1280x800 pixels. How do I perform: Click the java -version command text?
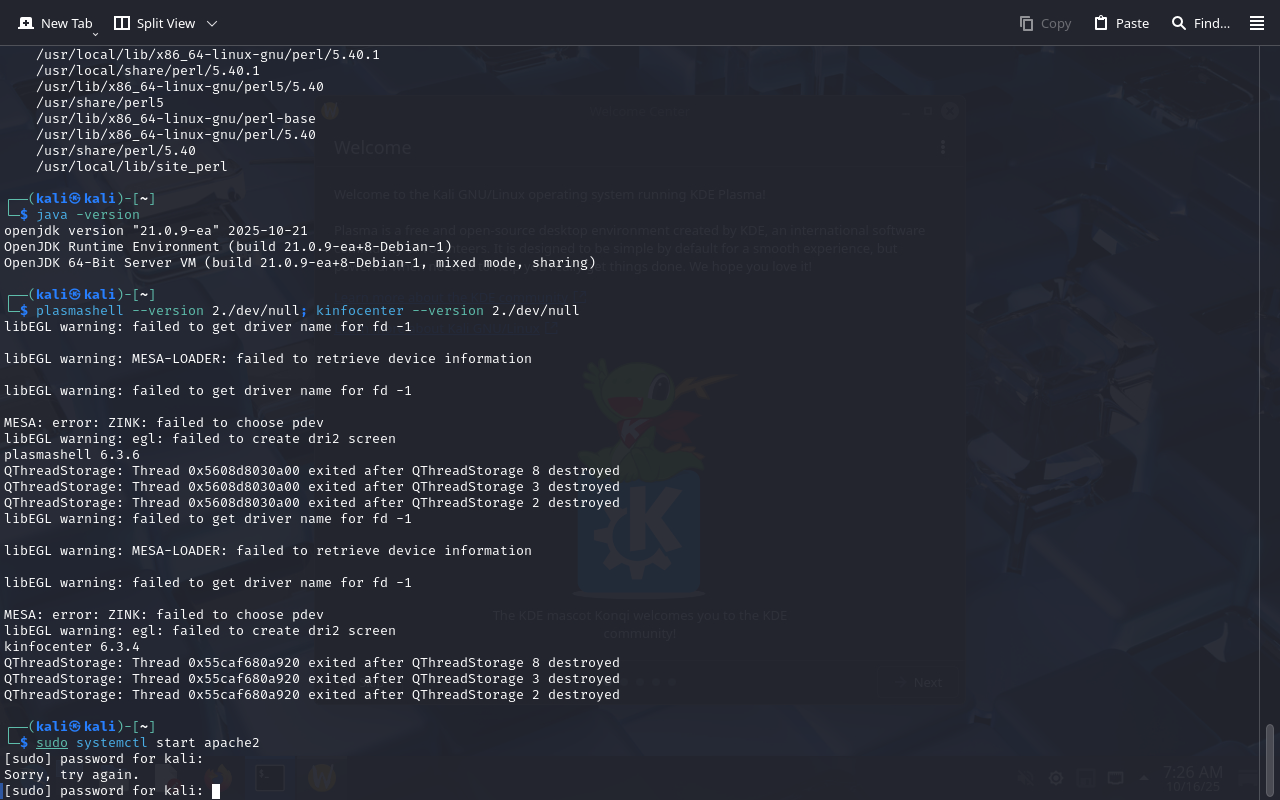tap(88, 215)
